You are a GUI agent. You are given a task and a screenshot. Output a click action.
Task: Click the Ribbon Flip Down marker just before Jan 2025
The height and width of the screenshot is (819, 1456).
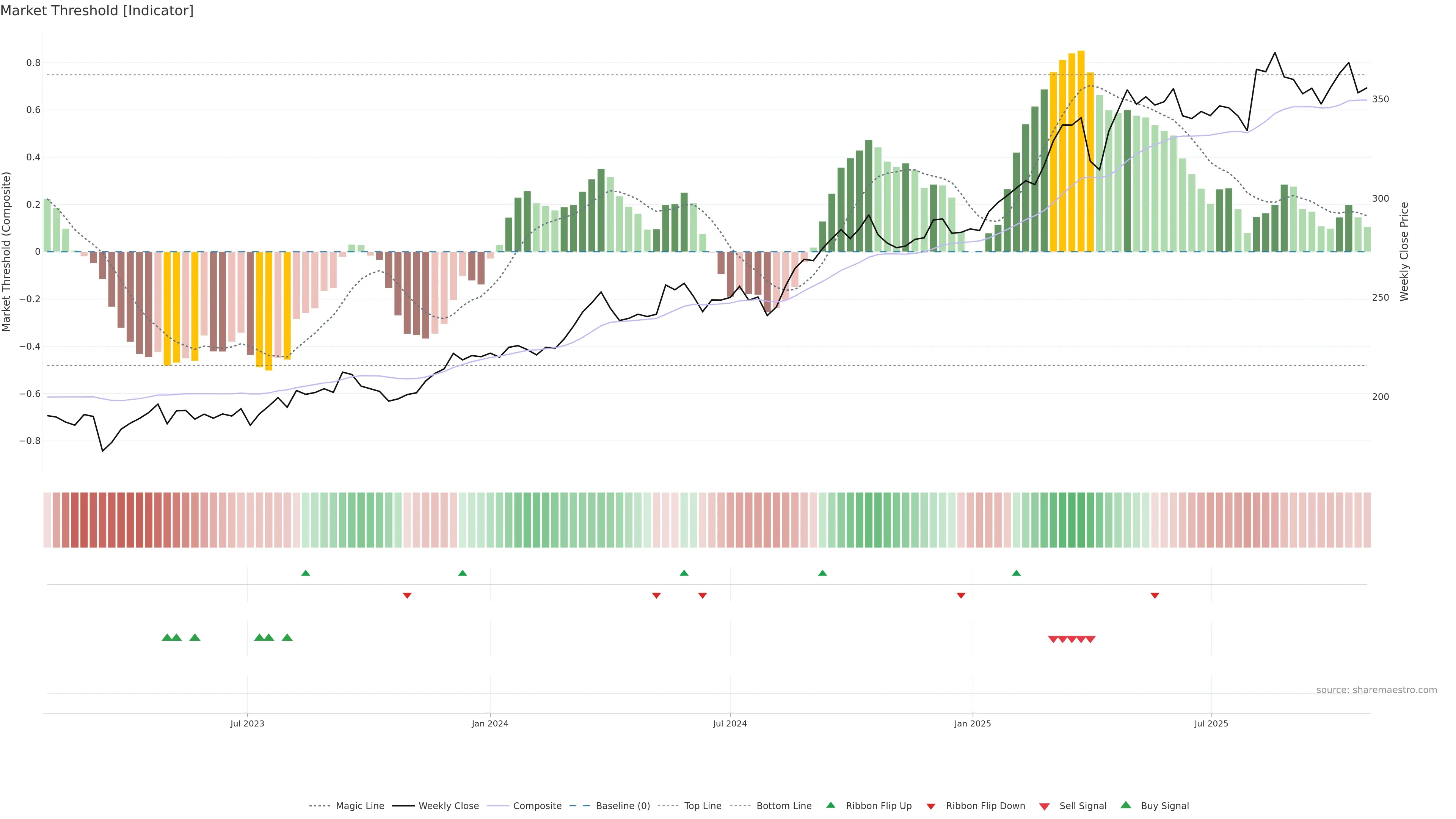(961, 595)
